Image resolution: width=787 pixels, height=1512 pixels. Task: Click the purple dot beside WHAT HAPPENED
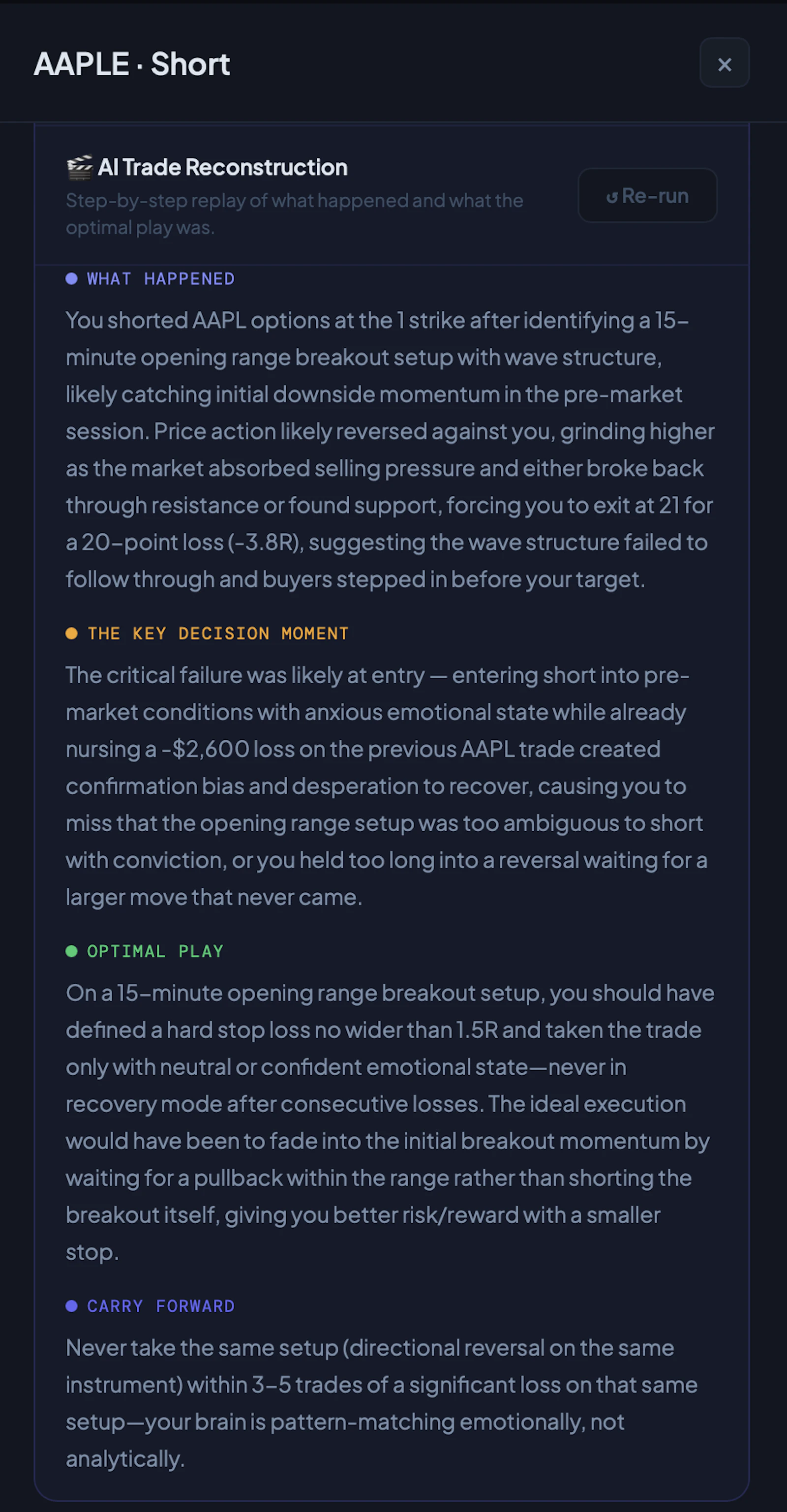click(x=72, y=279)
